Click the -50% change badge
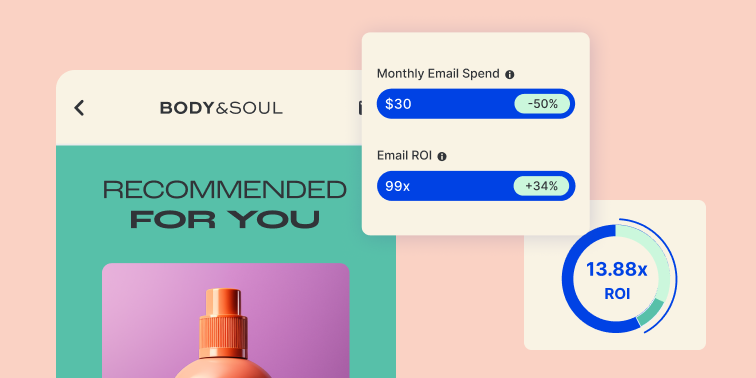 pyautogui.click(x=542, y=104)
